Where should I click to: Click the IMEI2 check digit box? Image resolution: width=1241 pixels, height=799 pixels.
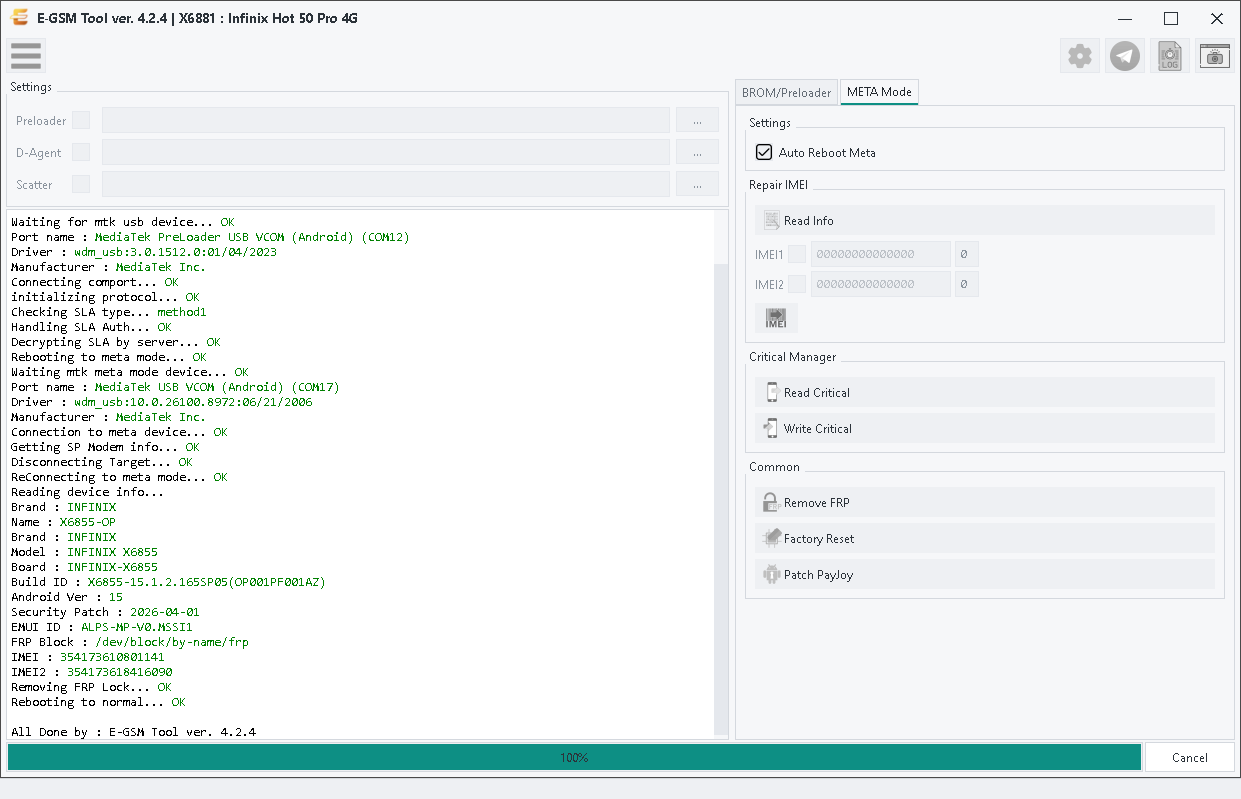[x=966, y=284]
